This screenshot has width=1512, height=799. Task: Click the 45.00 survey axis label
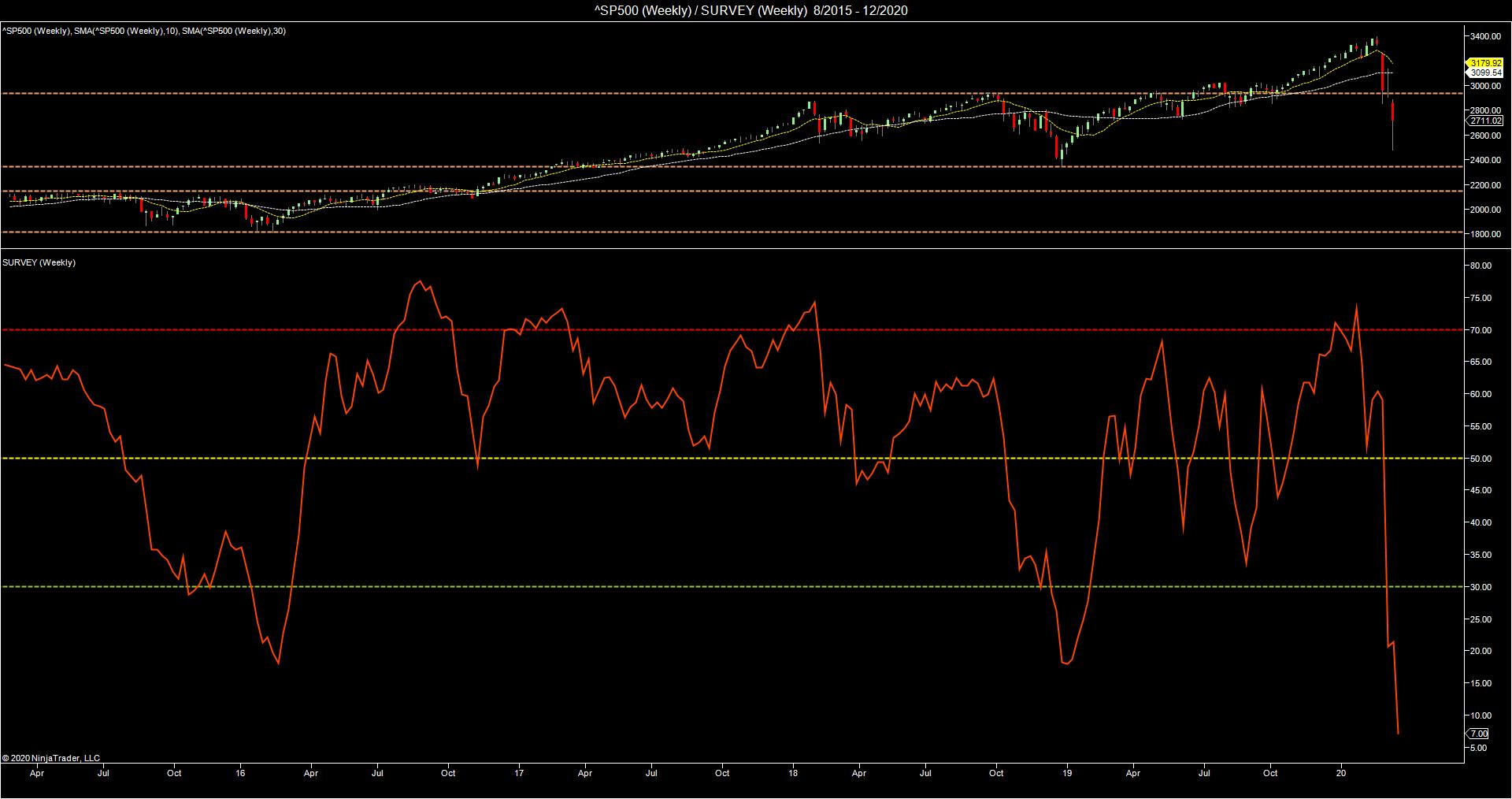point(1480,490)
